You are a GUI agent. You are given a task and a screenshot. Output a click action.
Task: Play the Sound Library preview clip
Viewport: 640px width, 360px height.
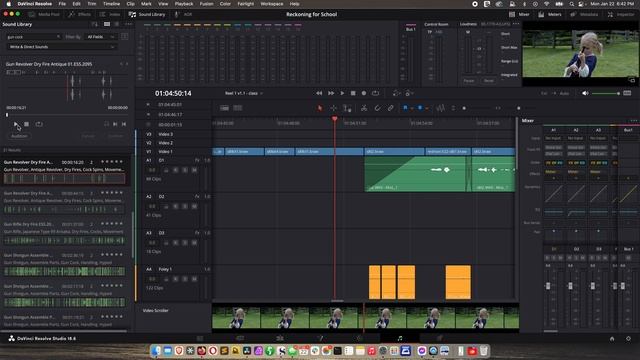[16, 124]
